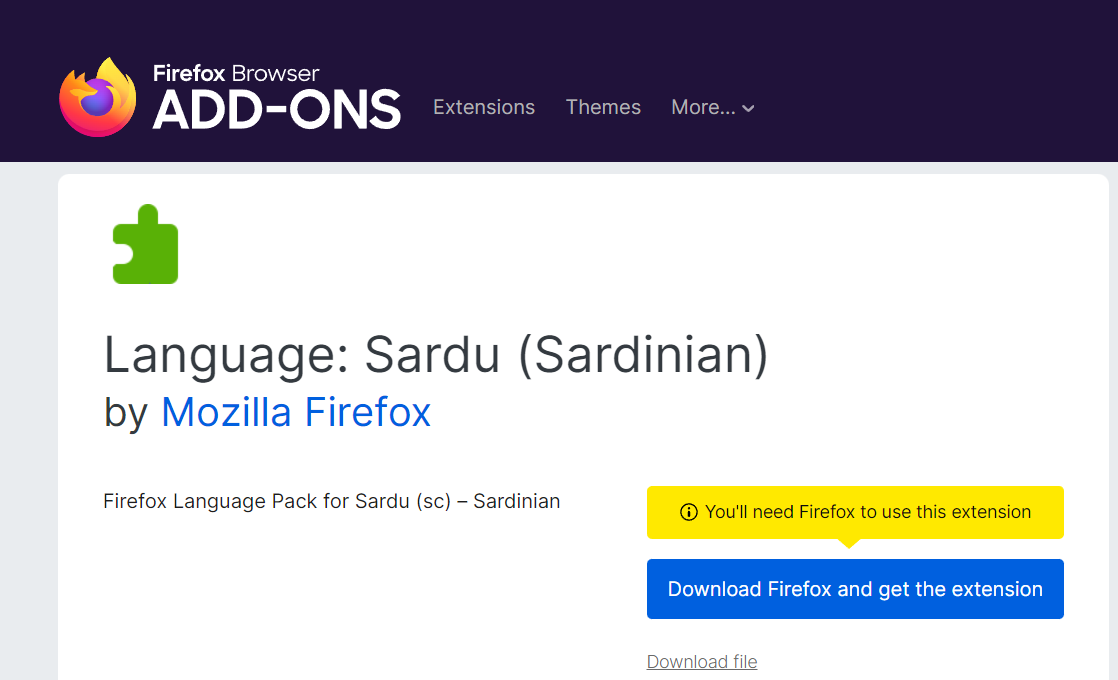Go to the Extensions section
Screen dimensions: 1118x680
point(484,107)
